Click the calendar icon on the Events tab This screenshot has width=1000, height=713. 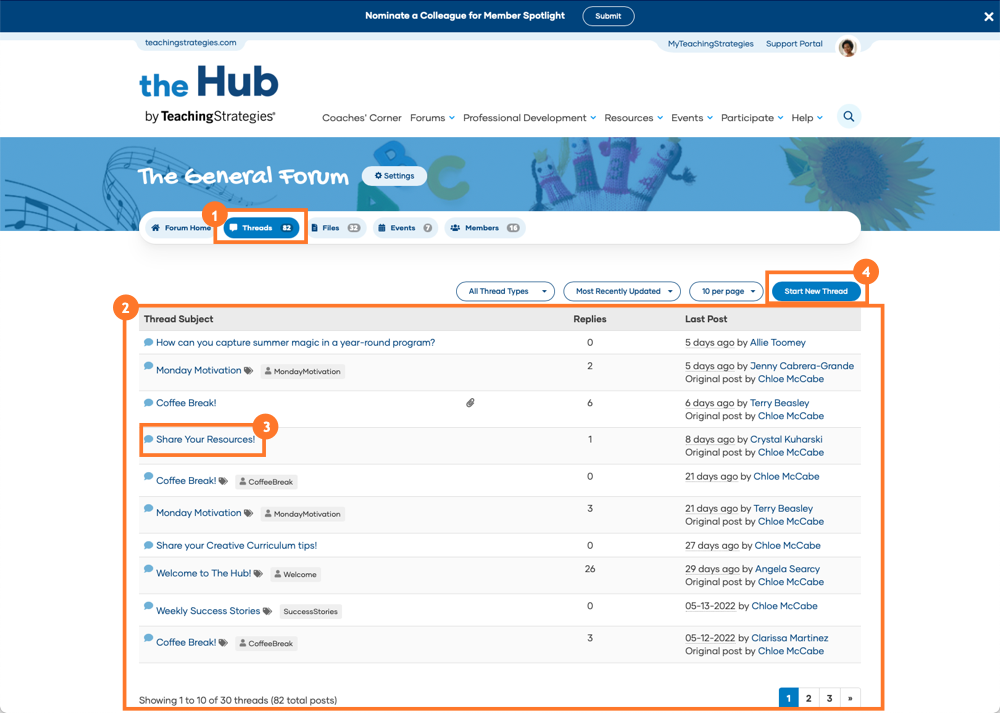coord(381,228)
